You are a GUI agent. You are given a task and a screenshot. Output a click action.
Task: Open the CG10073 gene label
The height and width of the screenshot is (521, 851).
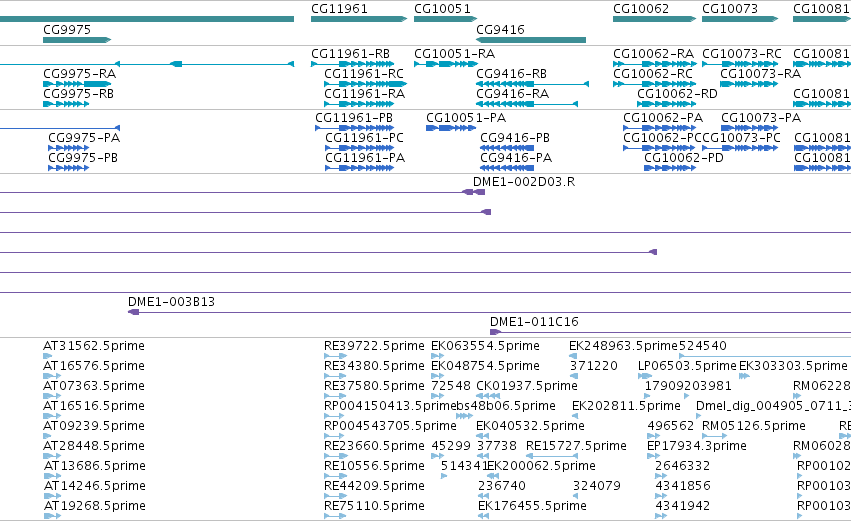pyautogui.click(x=730, y=9)
